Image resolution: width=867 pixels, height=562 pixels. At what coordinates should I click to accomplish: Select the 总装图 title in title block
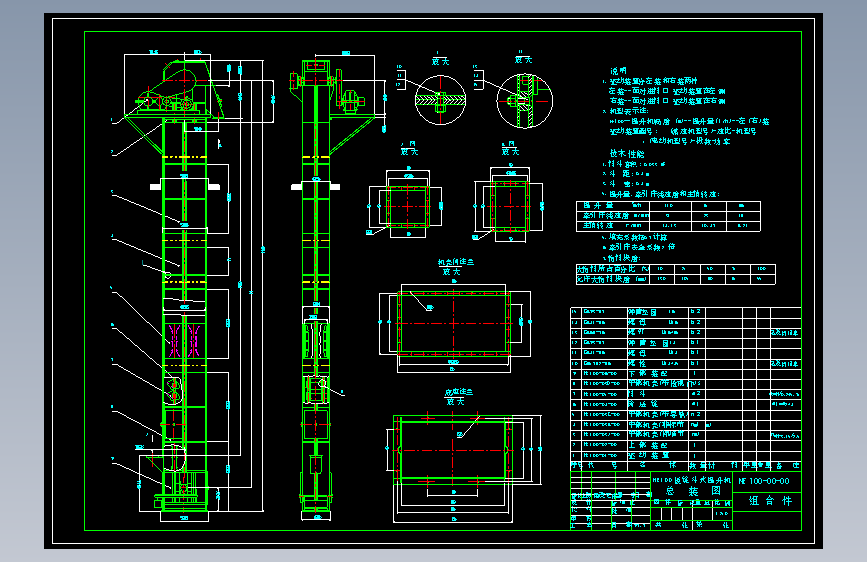point(693,491)
